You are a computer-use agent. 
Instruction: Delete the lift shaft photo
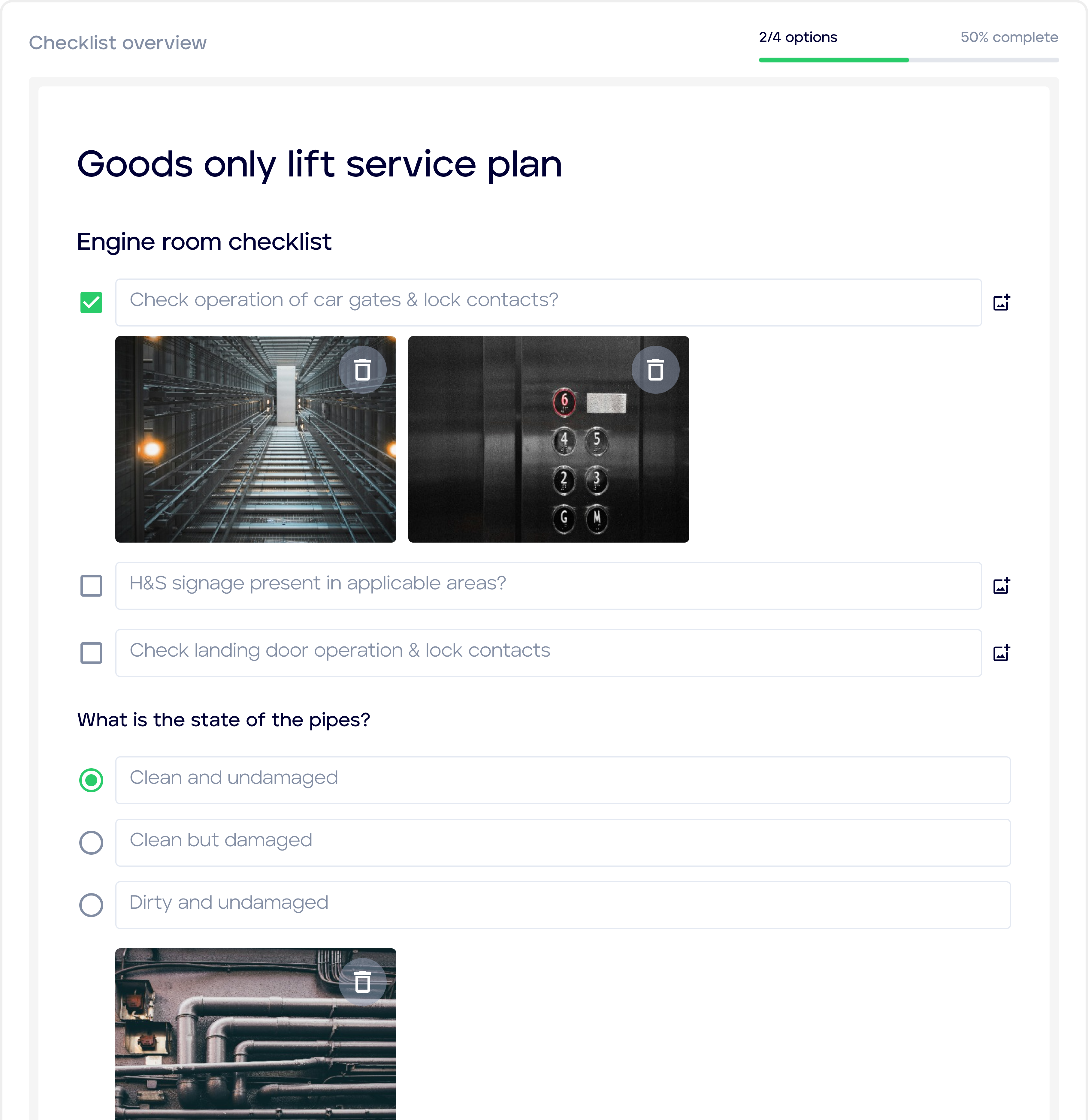point(362,370)
